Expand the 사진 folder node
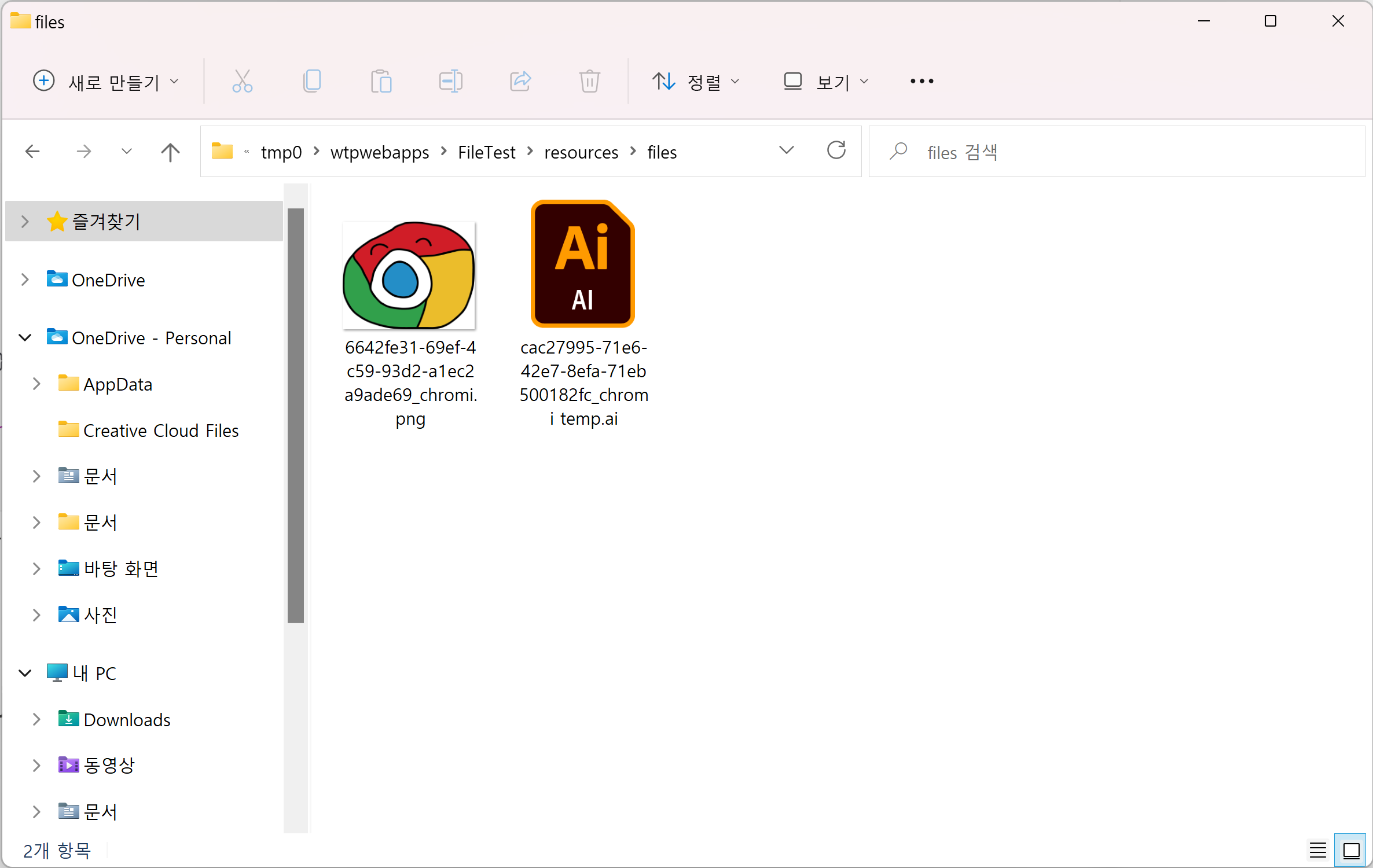The image size is (1373, 868). (36, 615)
